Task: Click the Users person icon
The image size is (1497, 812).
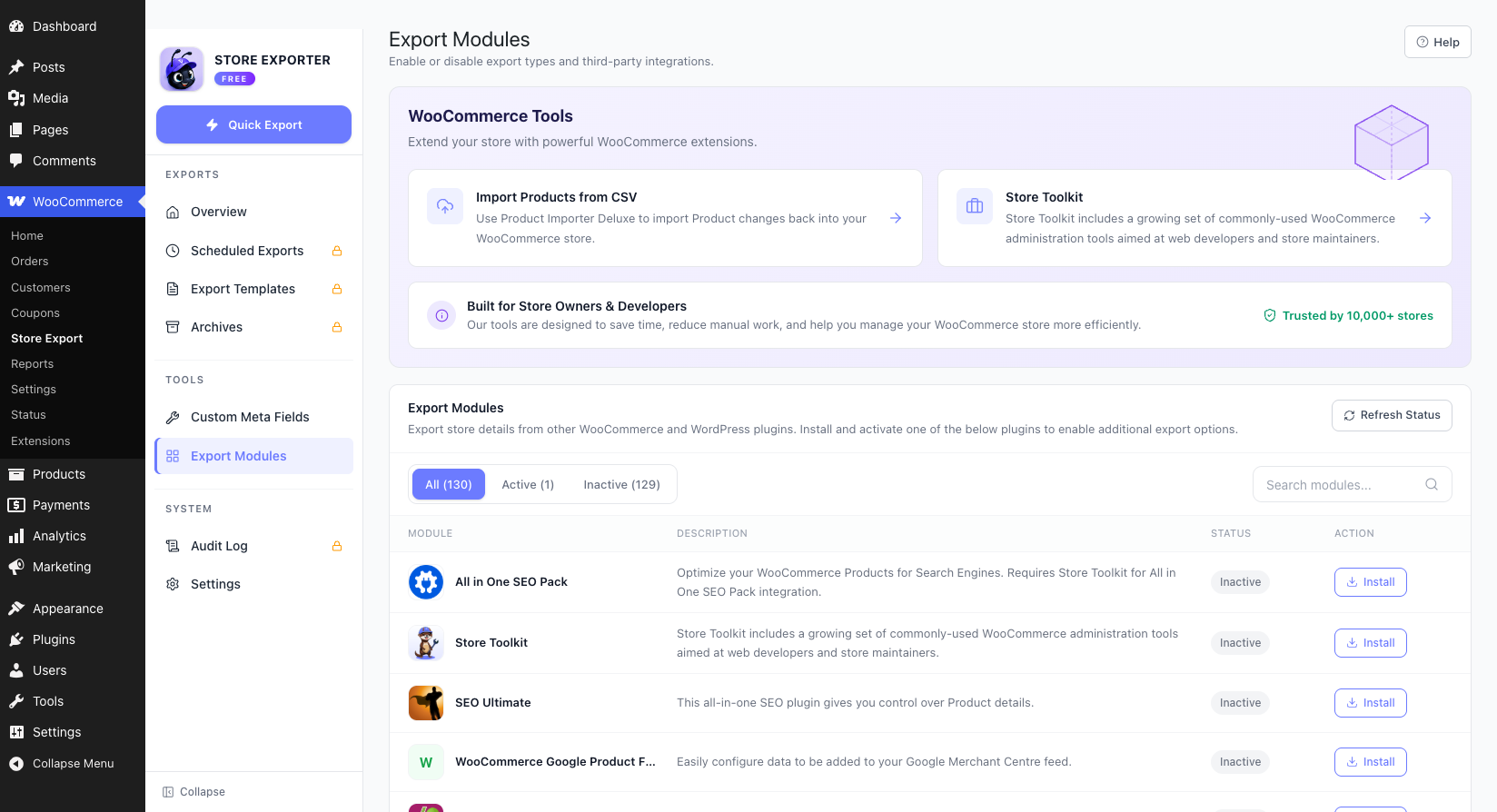Action: [x=16, y=670]
